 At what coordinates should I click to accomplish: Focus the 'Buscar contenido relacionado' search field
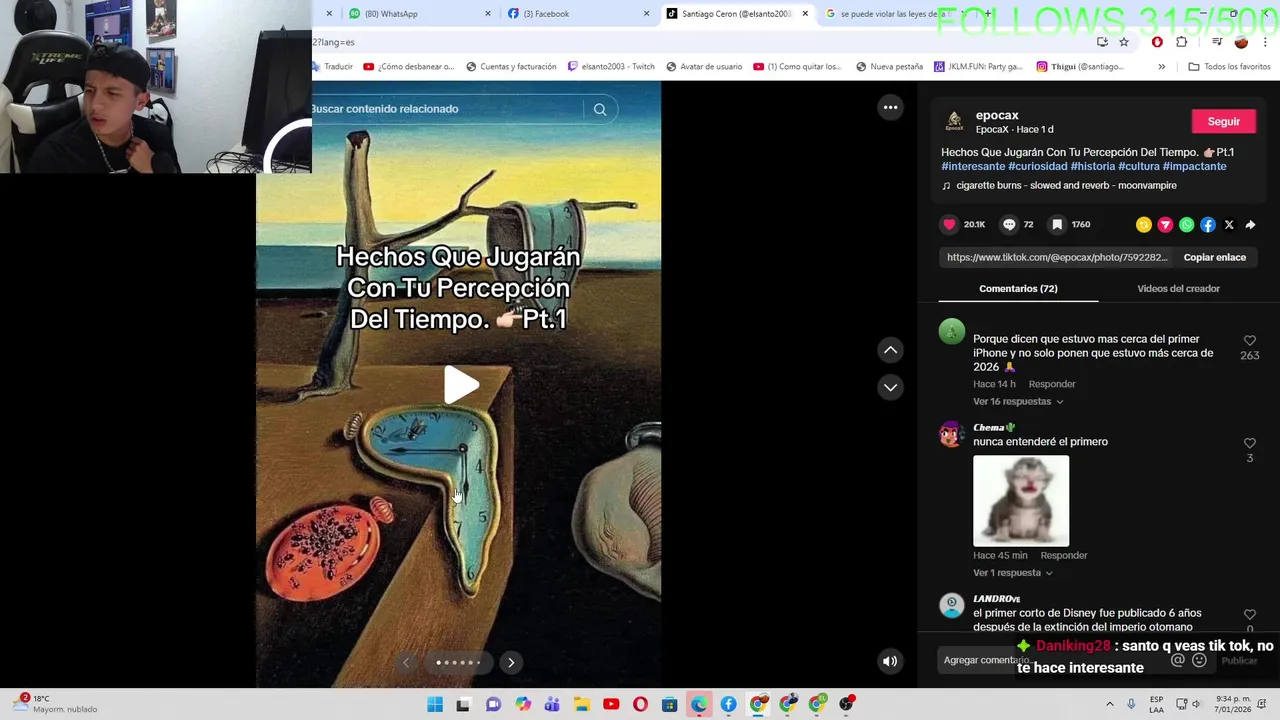(x=445, y=109)
